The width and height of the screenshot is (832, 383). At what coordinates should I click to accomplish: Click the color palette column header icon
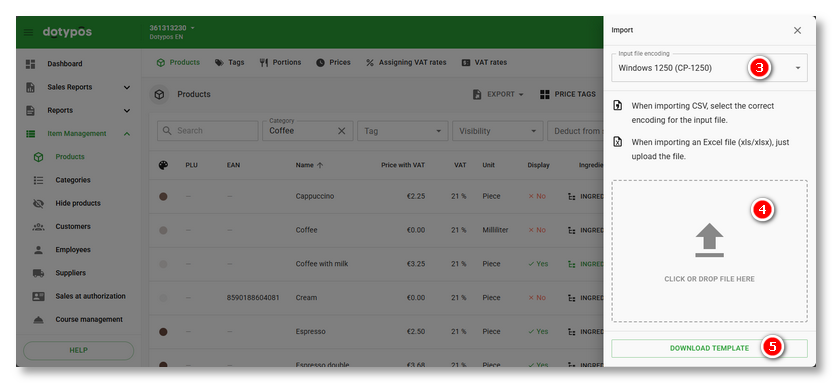pyautogui.click(x=163, y=165)
